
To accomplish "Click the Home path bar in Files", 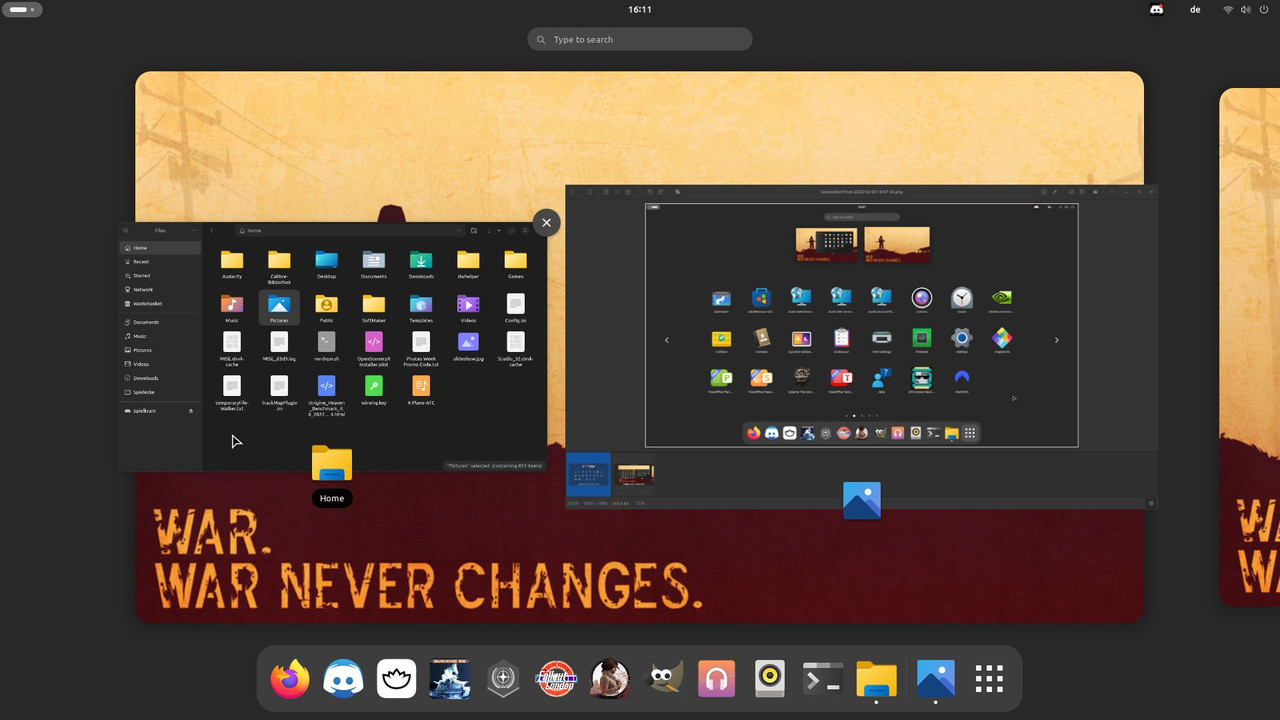I will click(349, 230).
